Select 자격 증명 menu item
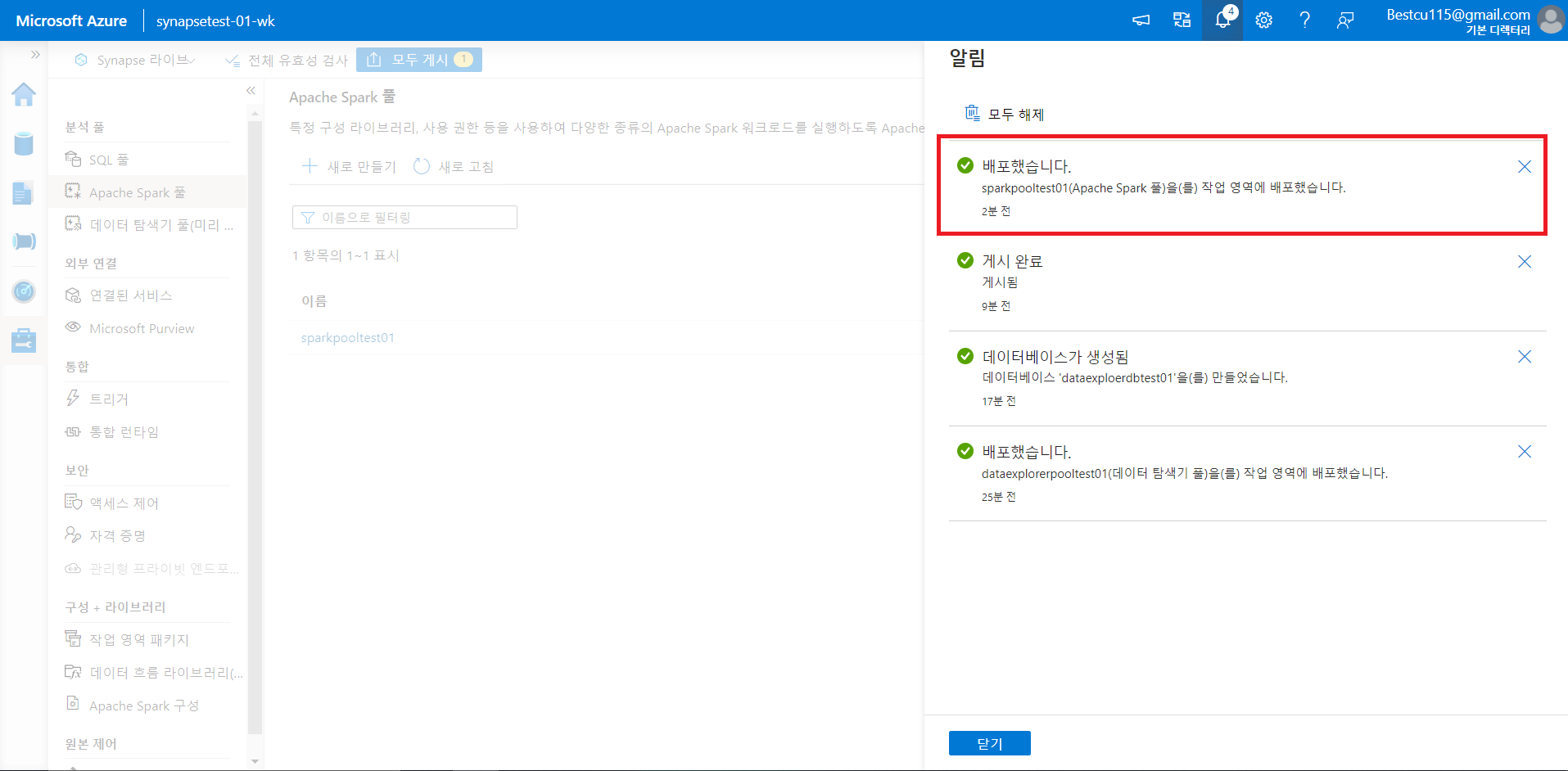 pyautogui.click(x=147, y=535)
